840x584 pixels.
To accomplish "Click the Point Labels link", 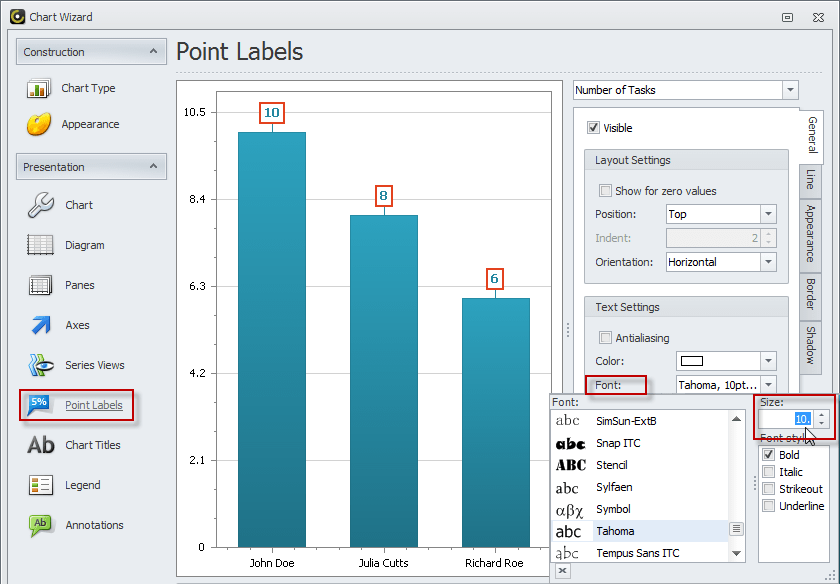I will (94, 405).
